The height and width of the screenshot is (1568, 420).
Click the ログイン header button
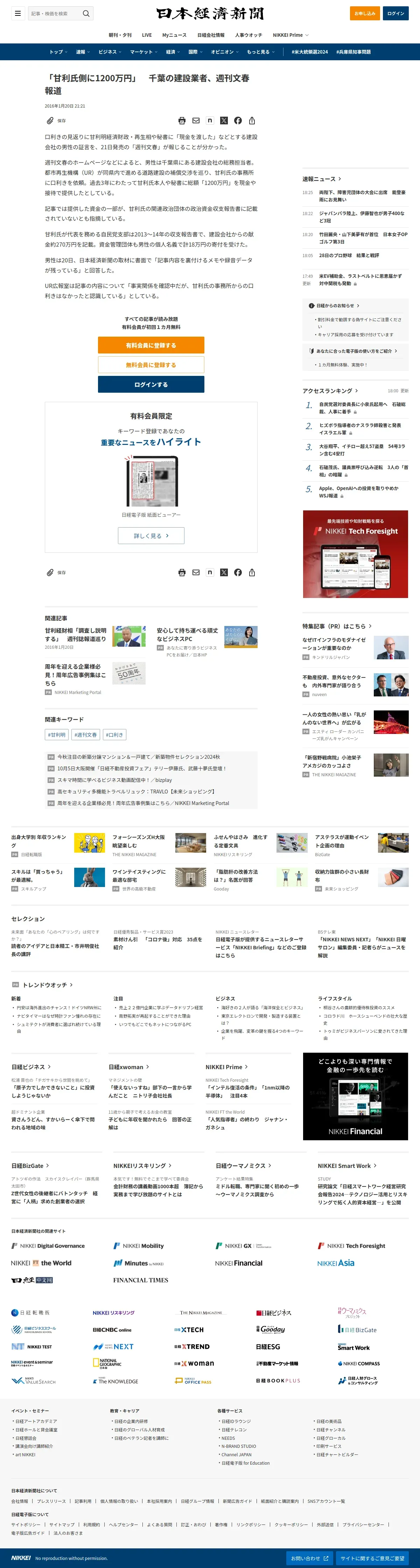(x=396, y=13)
